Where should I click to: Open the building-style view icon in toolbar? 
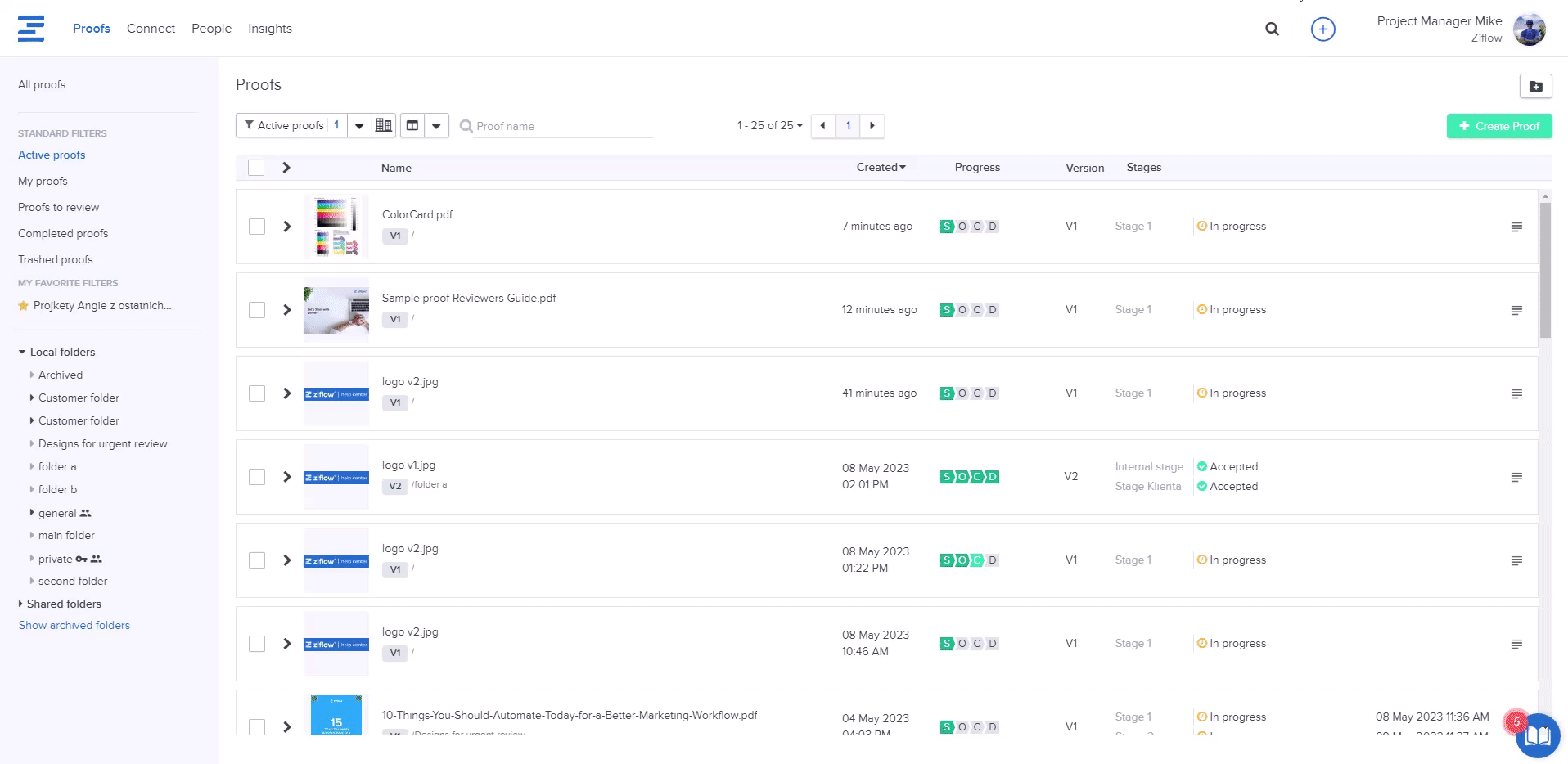(383, 125)
